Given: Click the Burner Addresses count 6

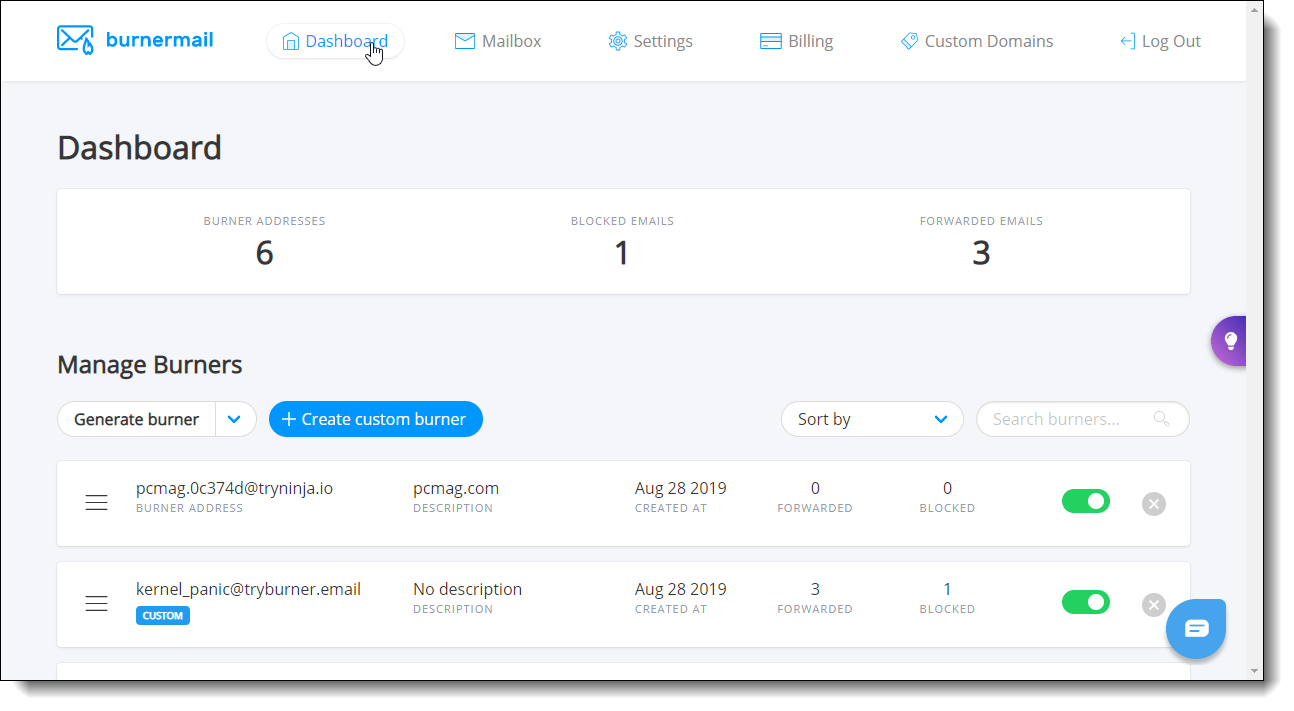Looking at the screenshot, I should coord(264,253).
